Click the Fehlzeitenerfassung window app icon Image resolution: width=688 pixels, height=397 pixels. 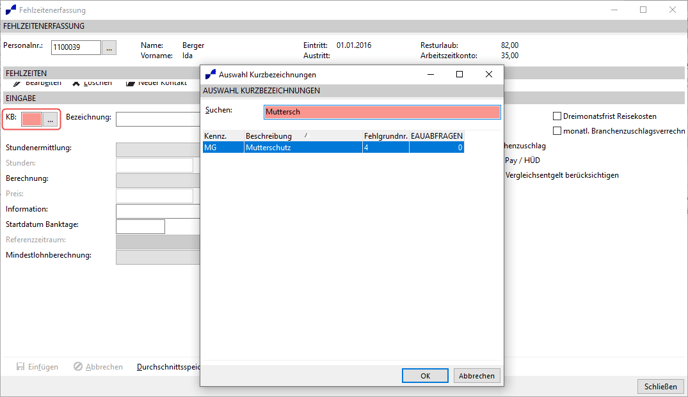point(11,10)
